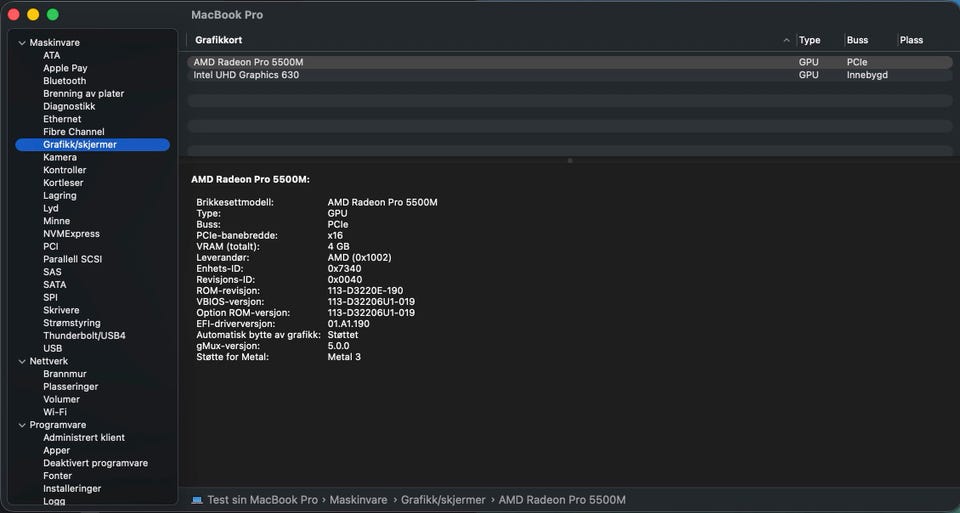
Task: Open Lagring storage info
Action: pyautogui.click(x=59, y=196)
